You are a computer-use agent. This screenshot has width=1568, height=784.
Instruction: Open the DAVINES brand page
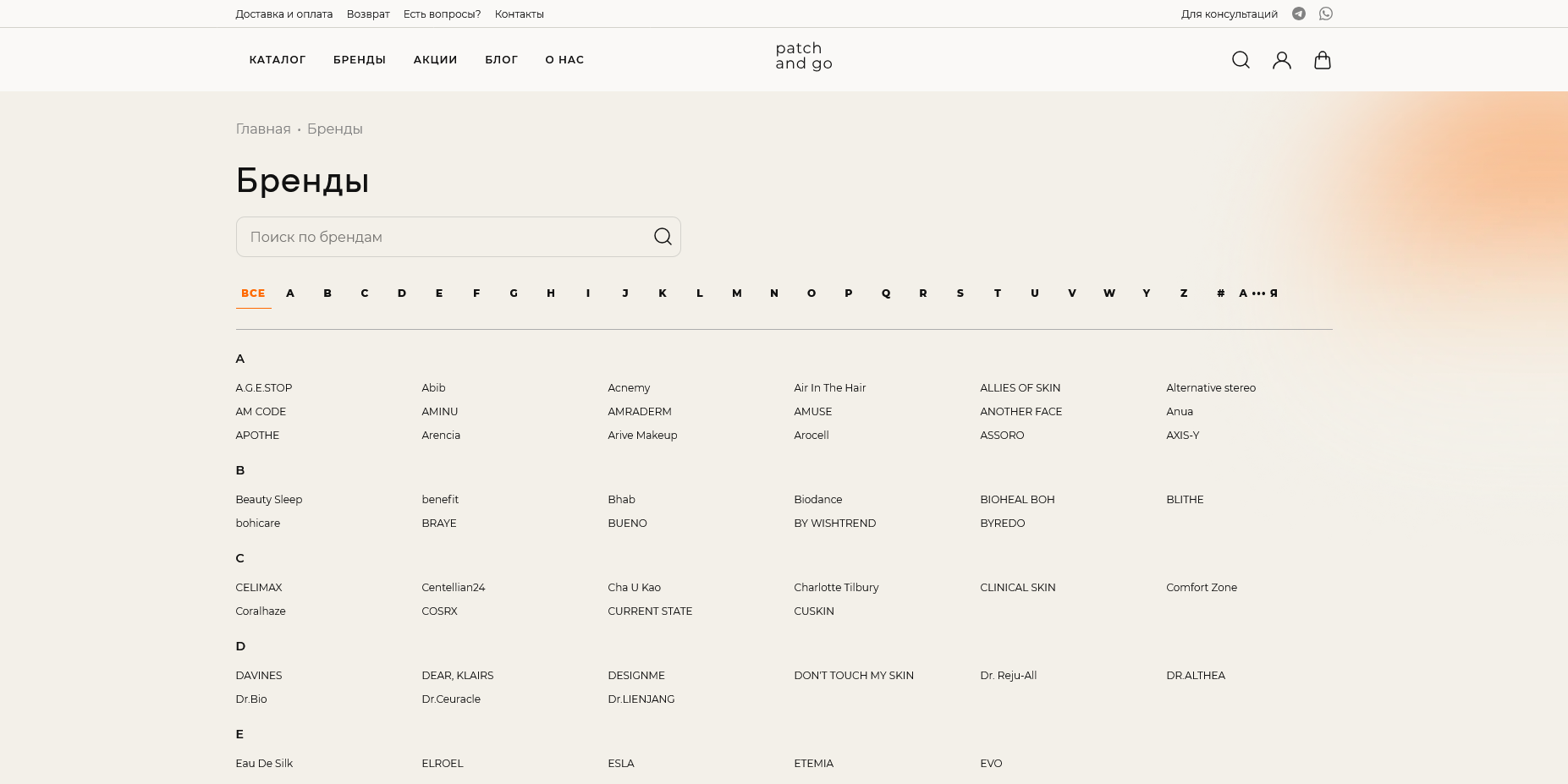(259, 676)
